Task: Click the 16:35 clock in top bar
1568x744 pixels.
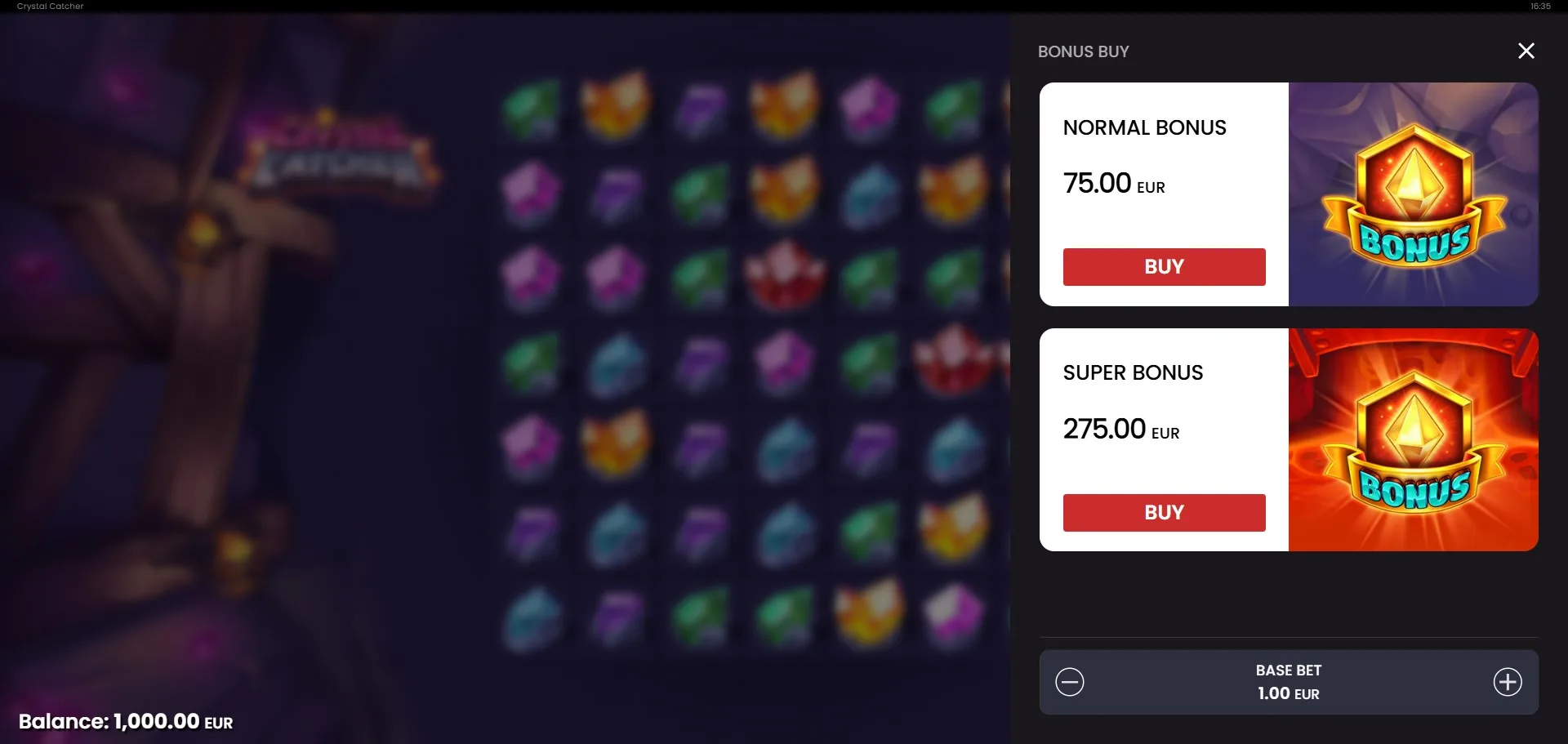Action: (x=1540, y=6)
